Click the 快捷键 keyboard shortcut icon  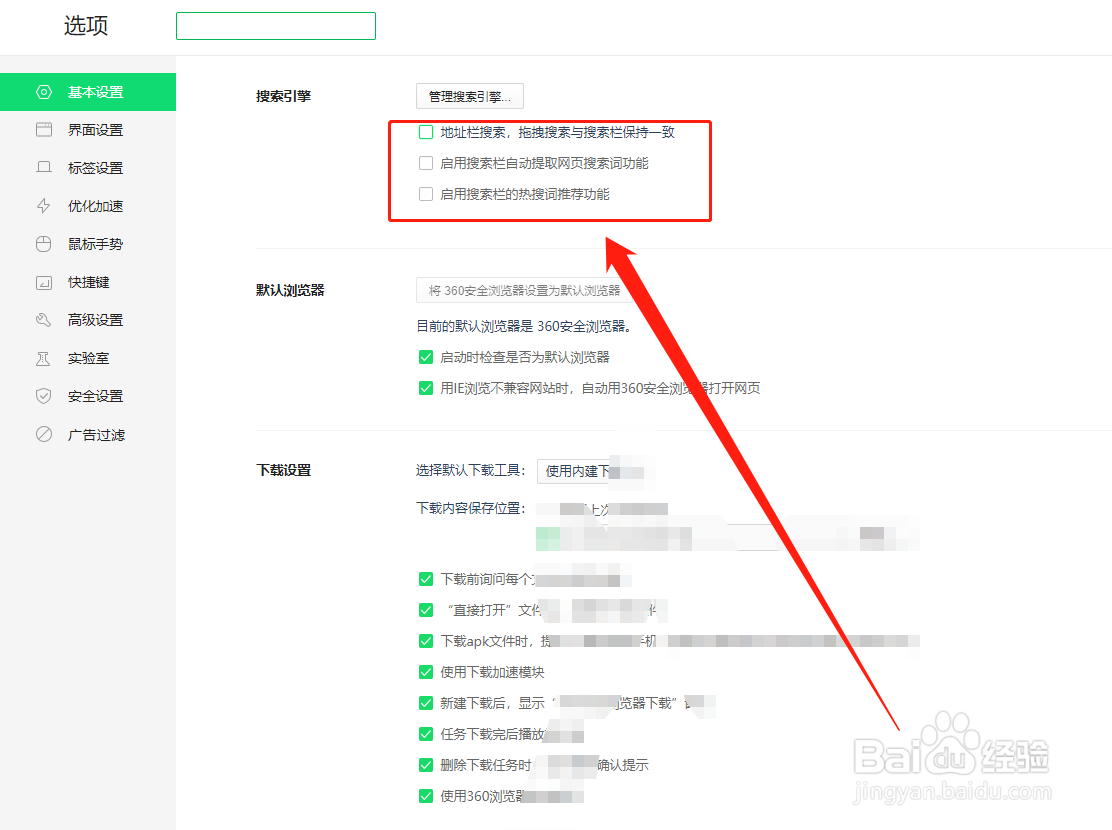click(x=44, y=282)
